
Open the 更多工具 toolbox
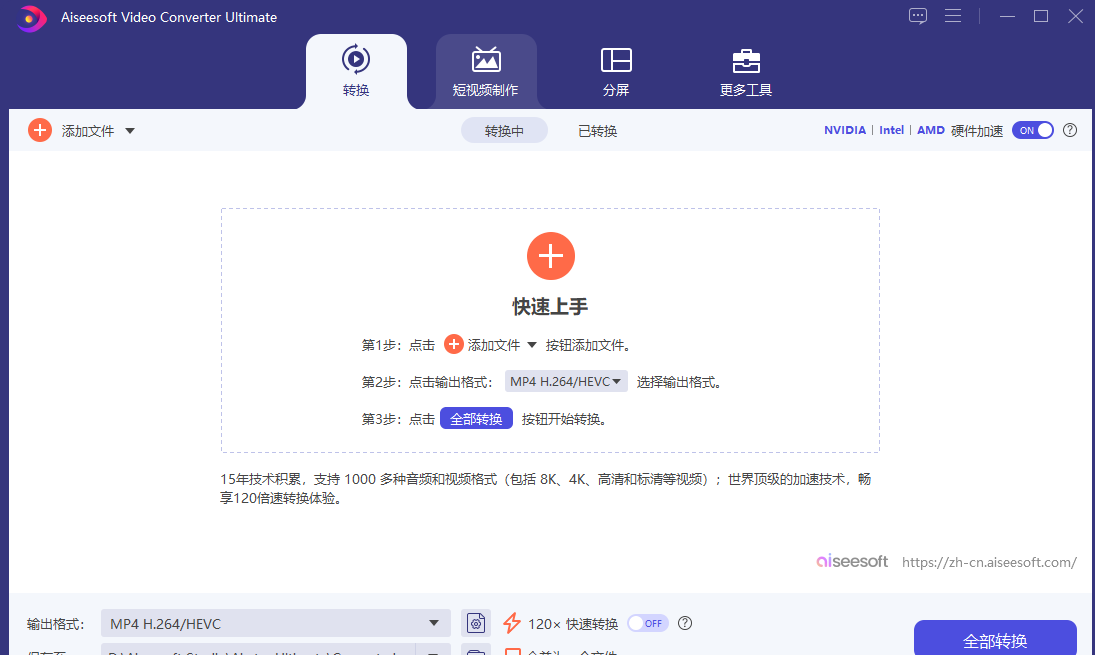(x=746, y=70)
